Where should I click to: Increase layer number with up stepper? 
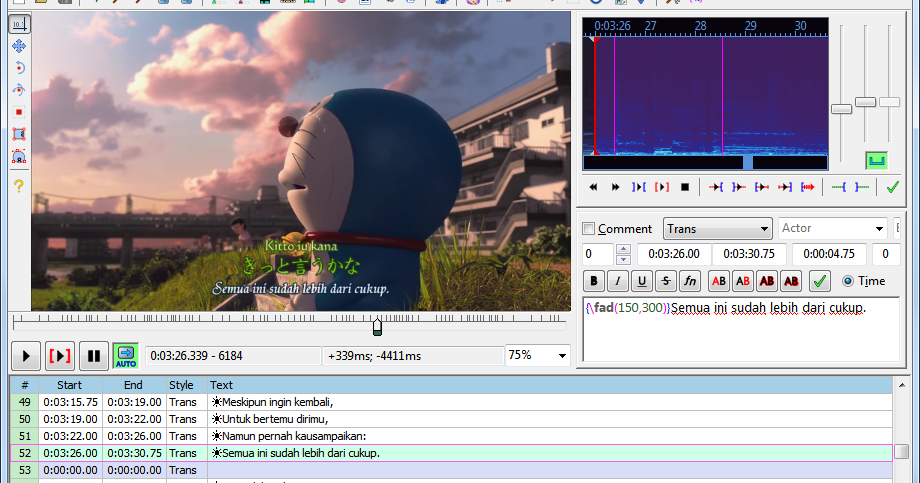[x=623, y=249]
